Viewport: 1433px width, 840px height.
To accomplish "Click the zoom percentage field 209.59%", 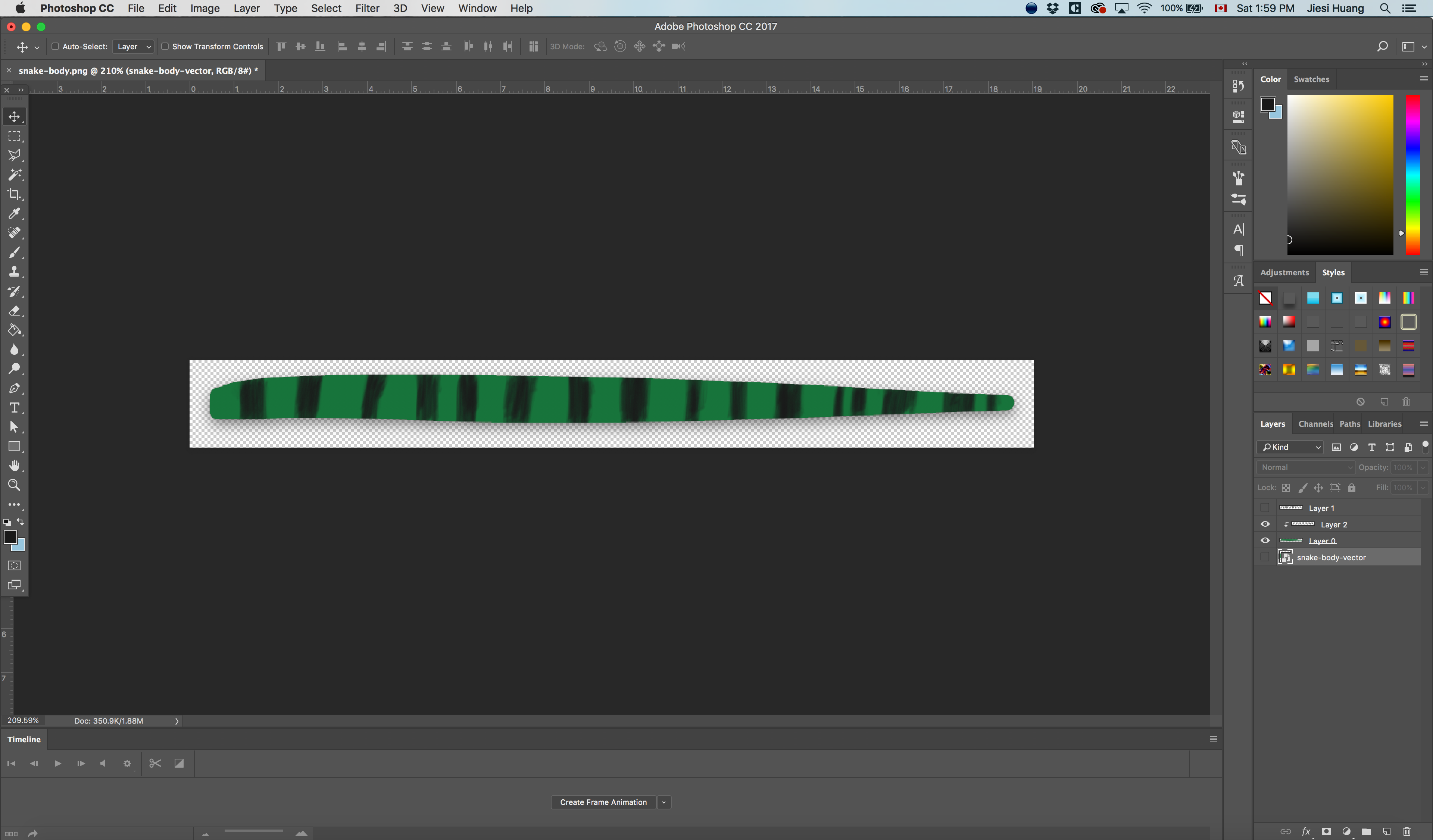I will [x=23, y=721].
